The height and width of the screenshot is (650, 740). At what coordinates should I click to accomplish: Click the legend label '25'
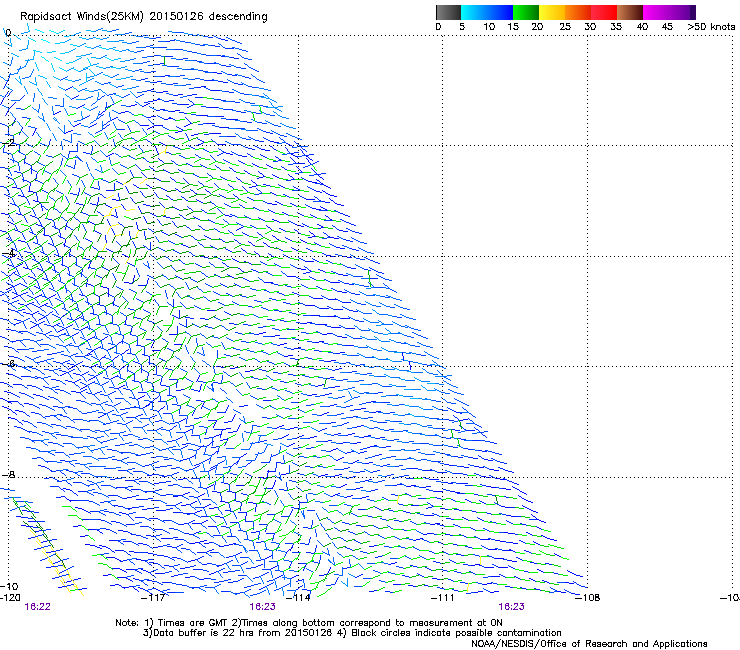point(565,27)
